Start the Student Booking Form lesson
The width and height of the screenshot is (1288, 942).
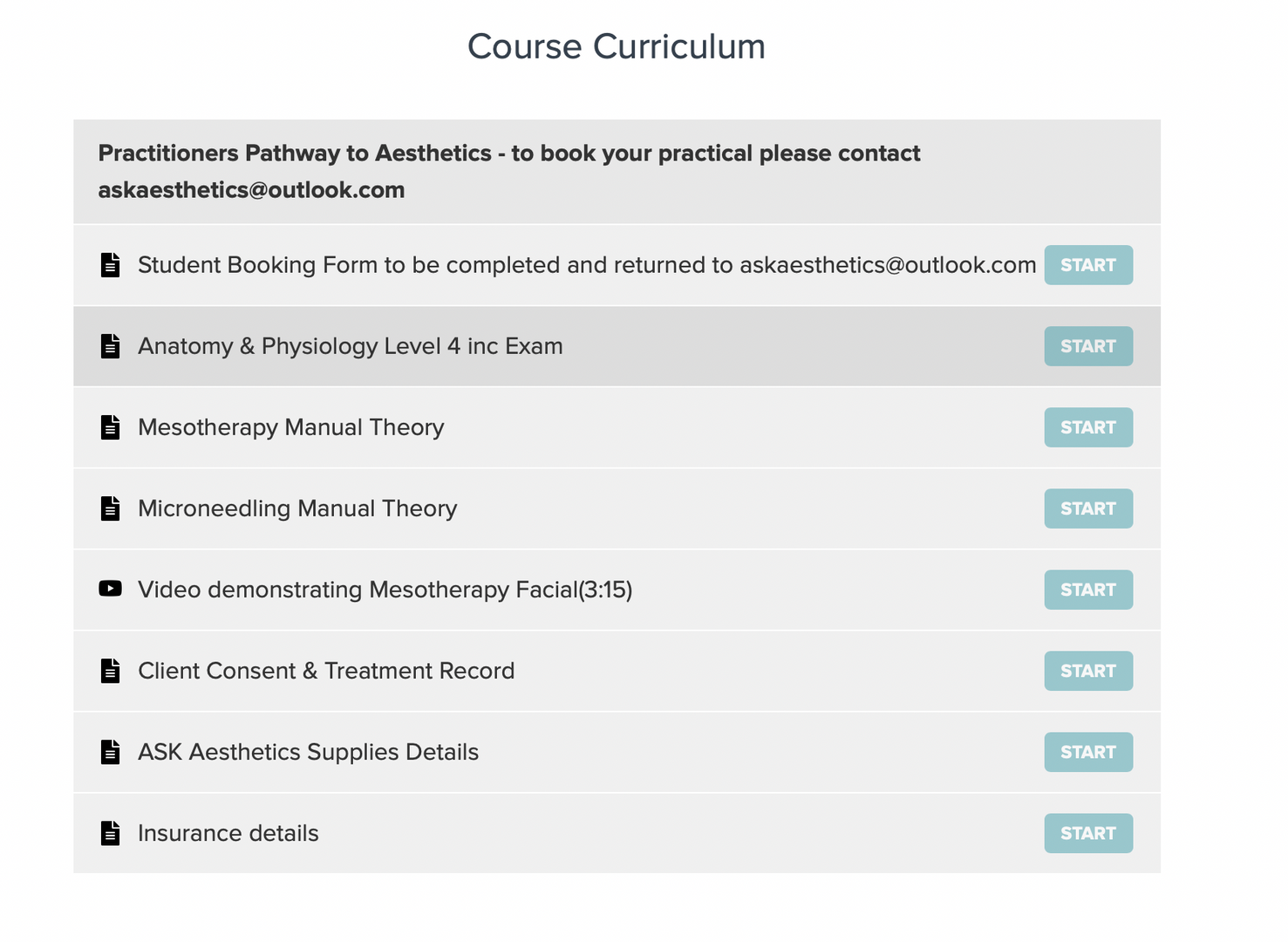click(x=1087, y=265)
